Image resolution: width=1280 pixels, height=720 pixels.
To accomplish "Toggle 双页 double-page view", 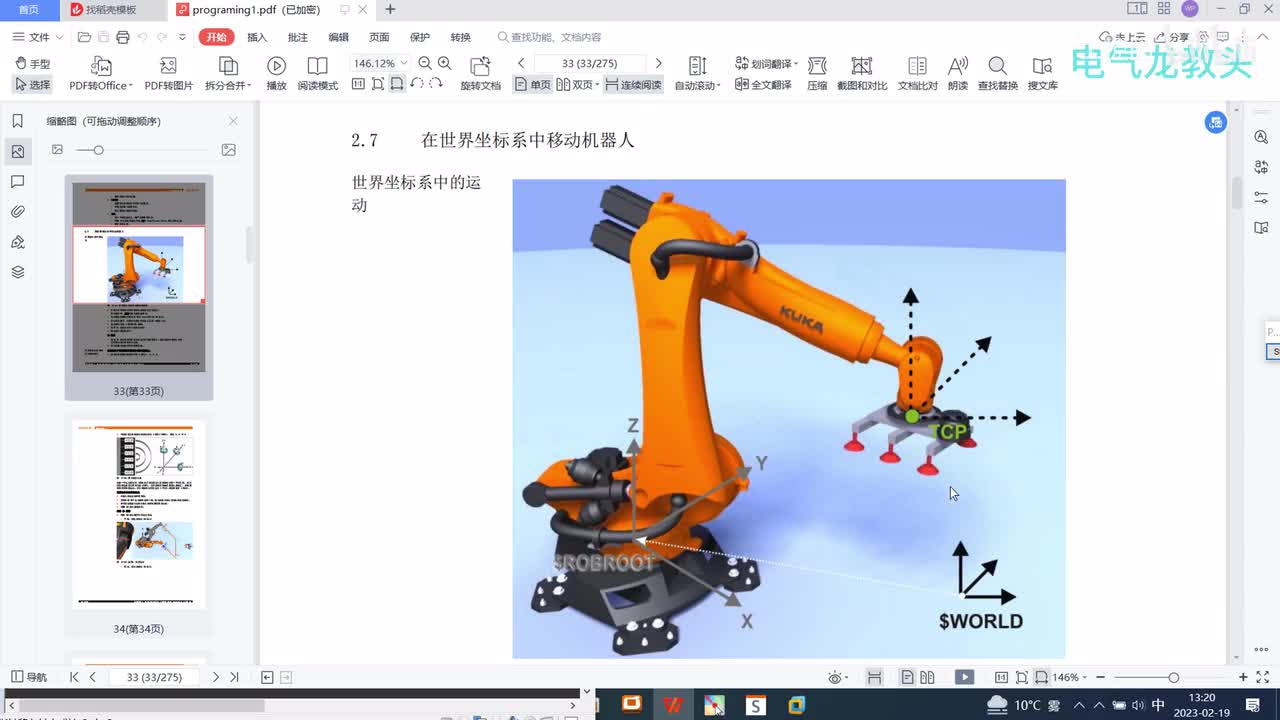I will [x=576, y=85].
